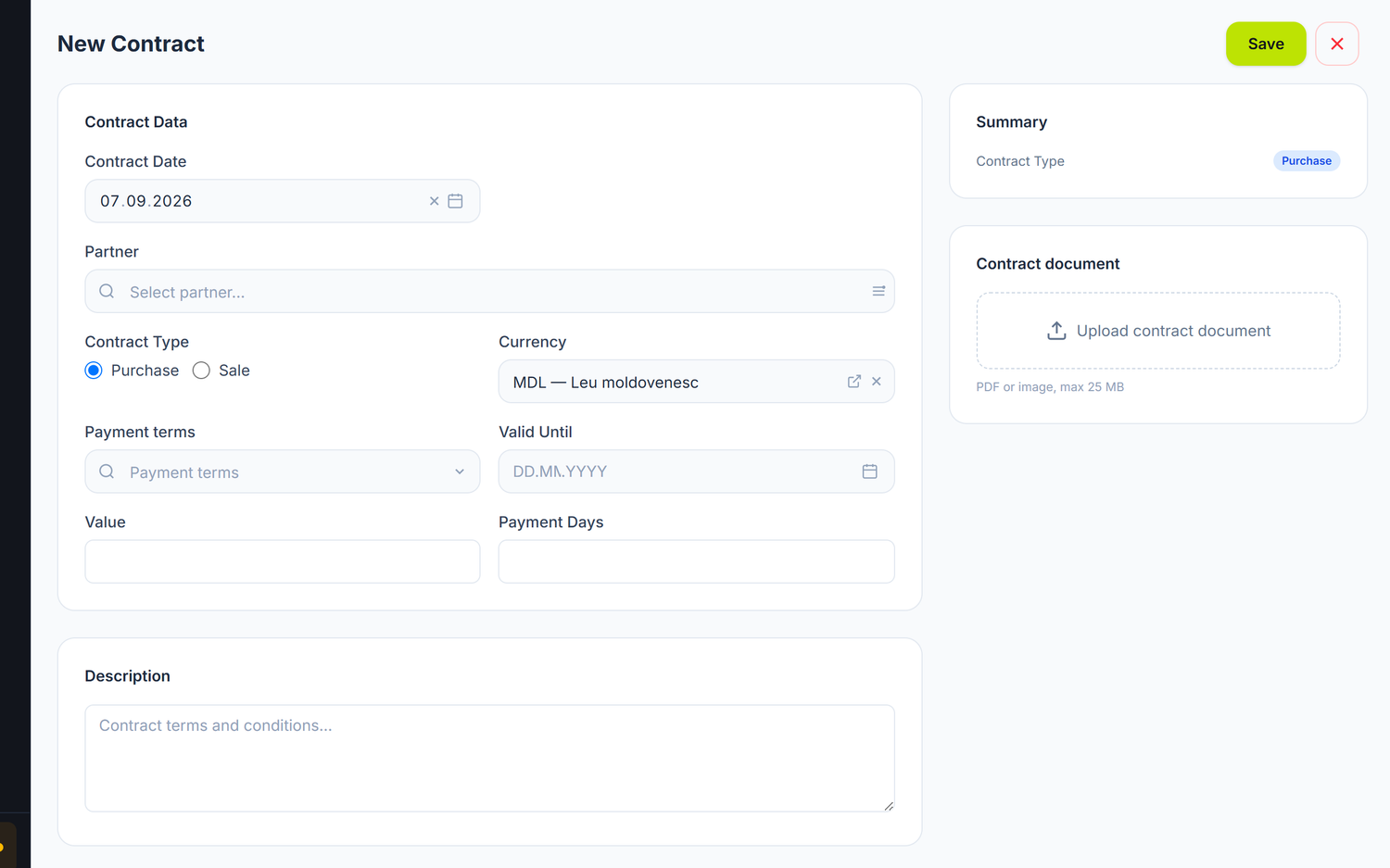
Task: Click the 'PDF or image, max 25 MB' hint
Action: 1050,387
